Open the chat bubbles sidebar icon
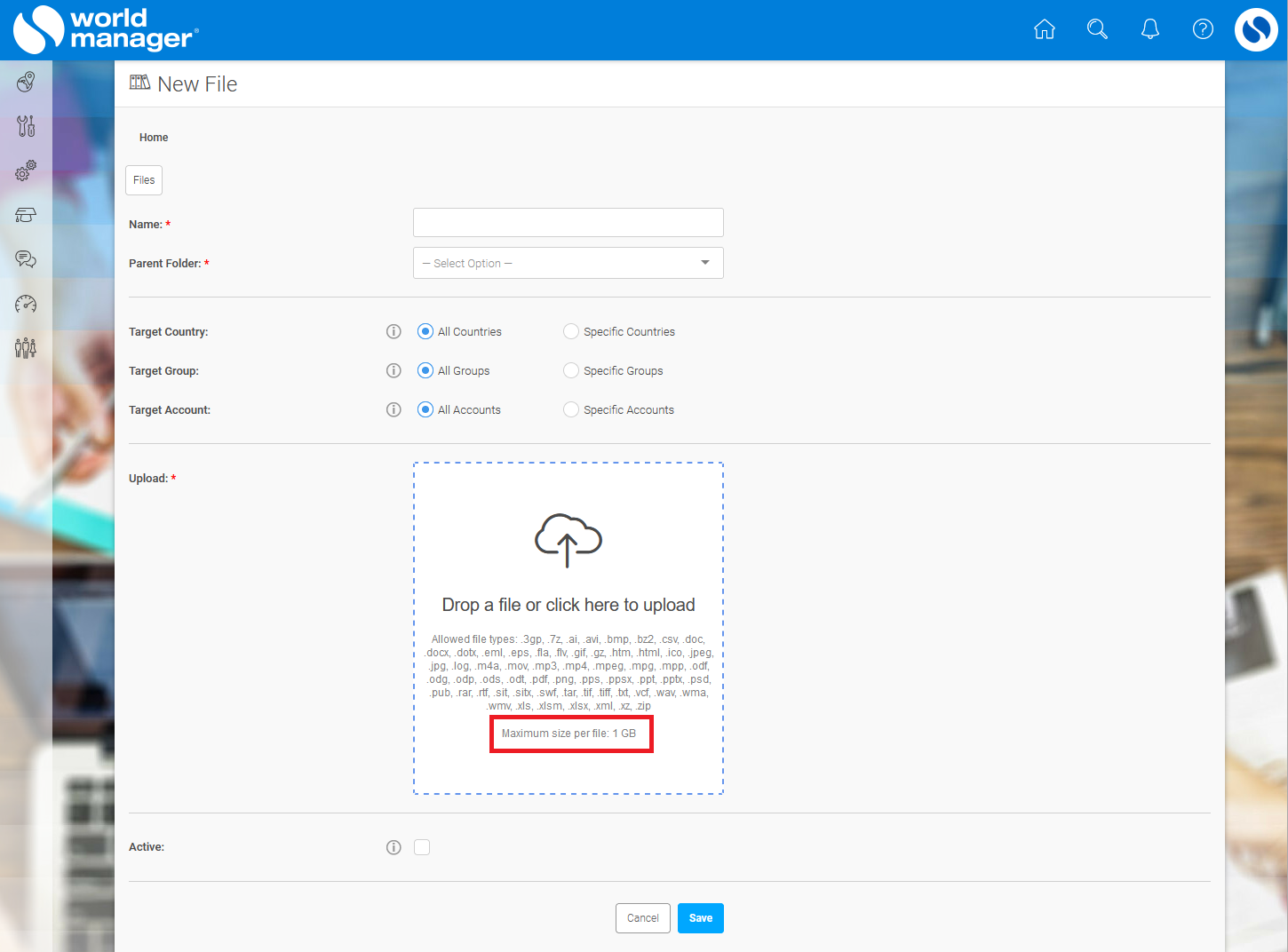 click(26, 259)
